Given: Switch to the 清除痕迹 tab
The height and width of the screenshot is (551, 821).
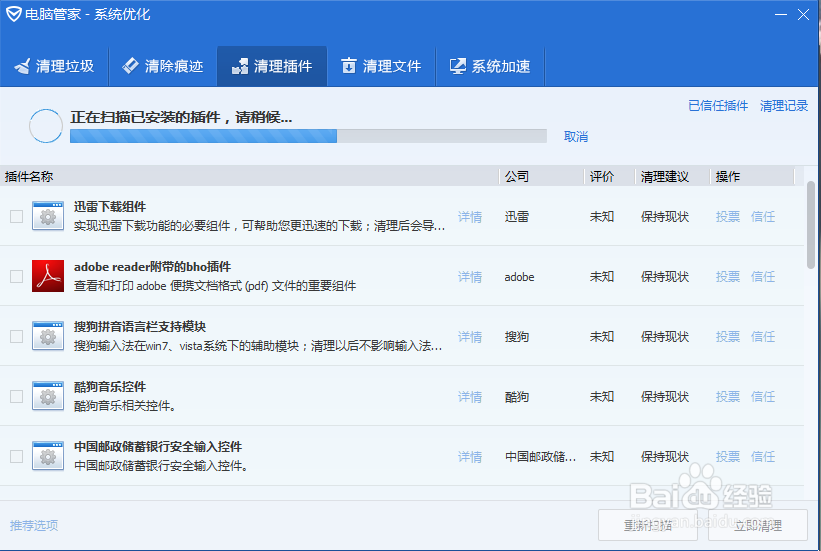Looking at the screenshot, I should click(163, 66).
